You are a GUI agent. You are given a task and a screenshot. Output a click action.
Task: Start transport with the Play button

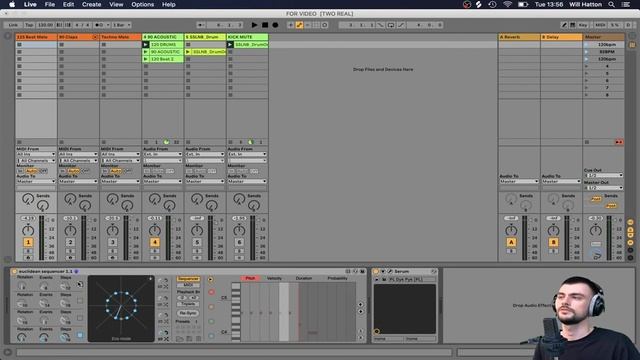[x=254, y=25]
